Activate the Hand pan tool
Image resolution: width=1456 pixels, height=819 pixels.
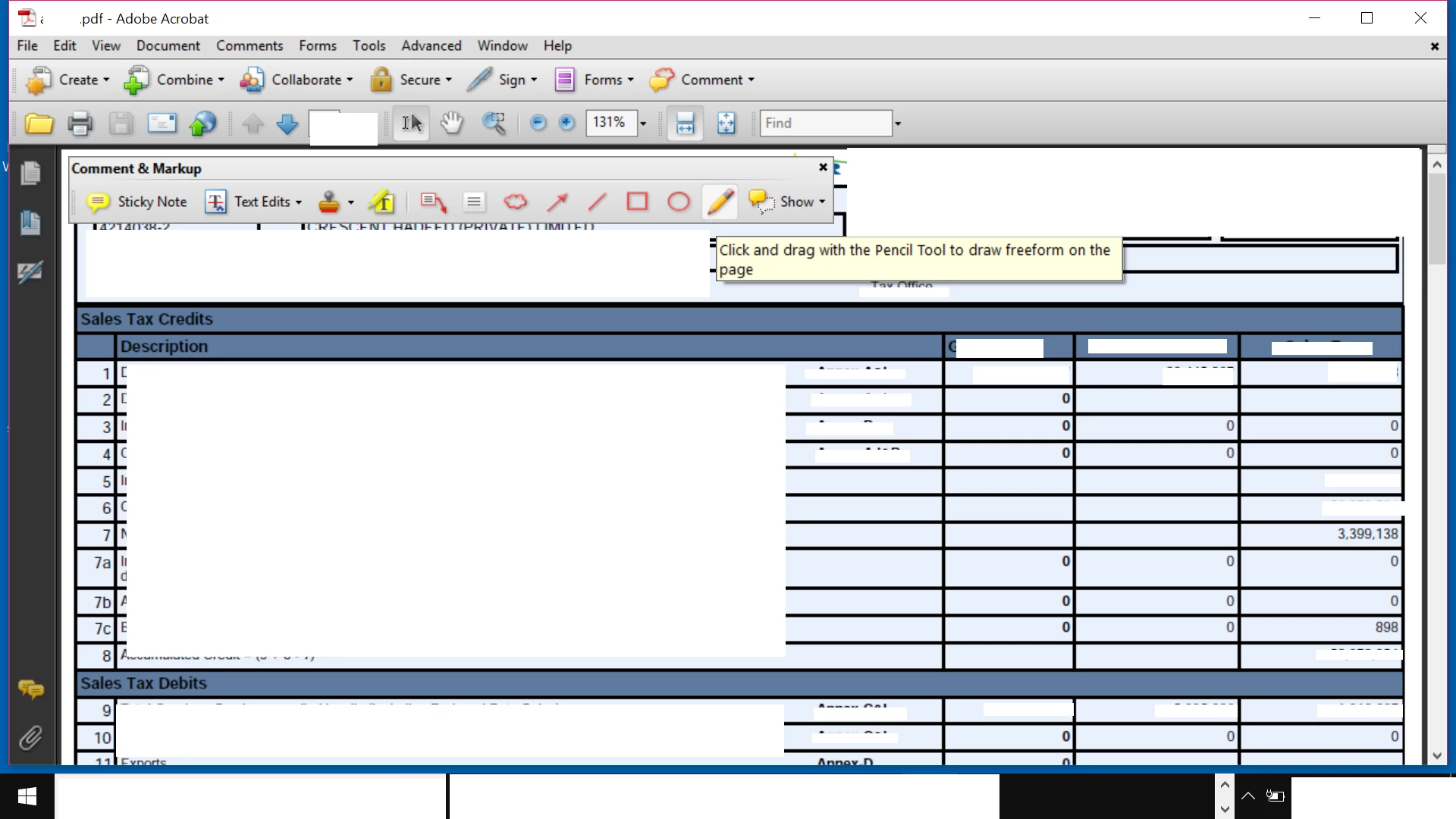[x=452, y=123]
